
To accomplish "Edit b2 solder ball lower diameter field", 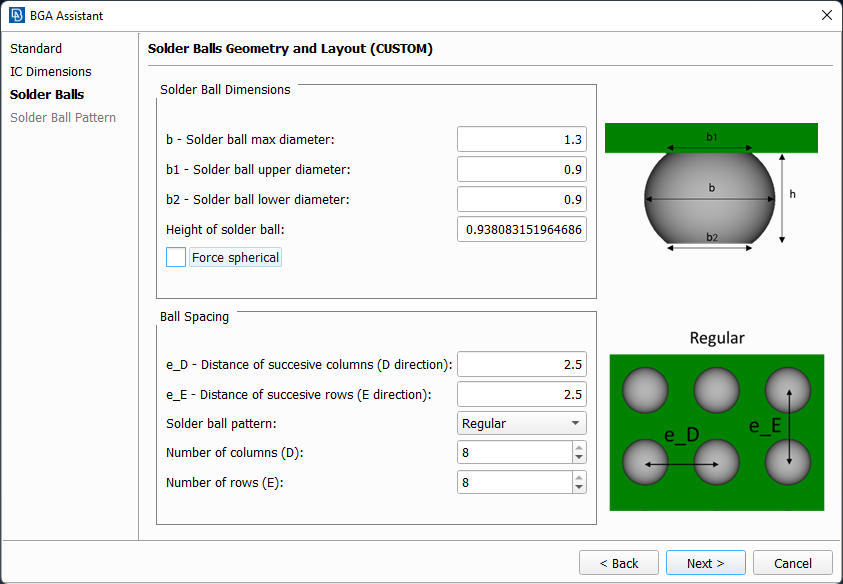I will 521,200.
